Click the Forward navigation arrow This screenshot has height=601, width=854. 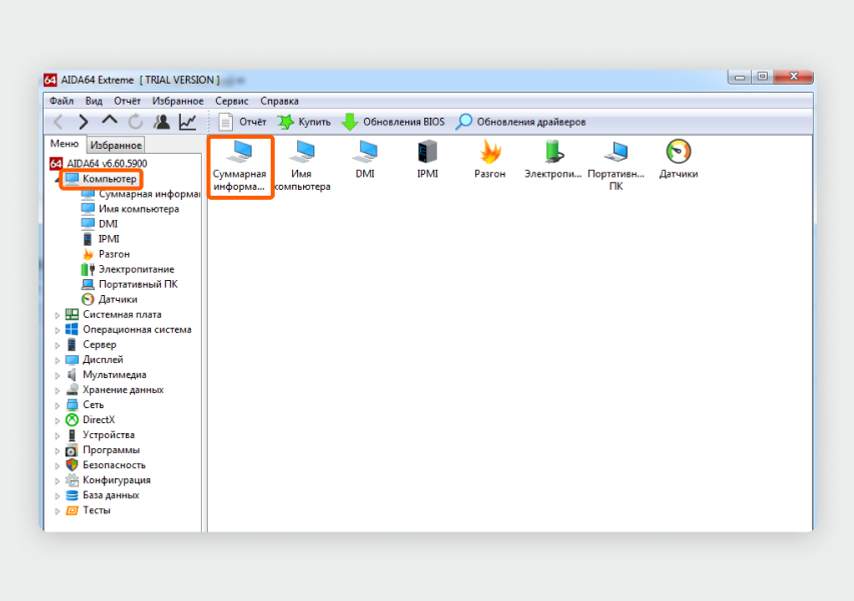[83, 122]
